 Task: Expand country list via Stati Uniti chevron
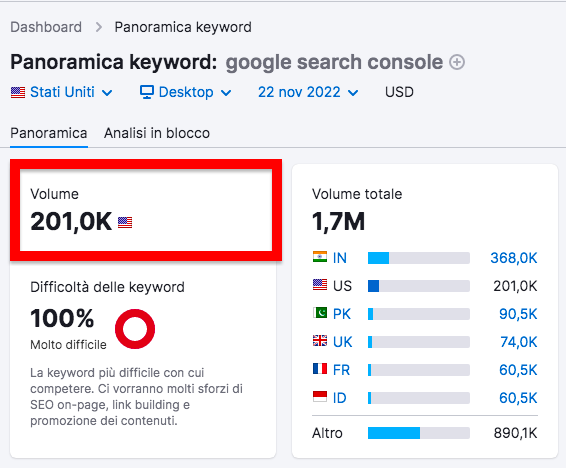pos(107,93)
